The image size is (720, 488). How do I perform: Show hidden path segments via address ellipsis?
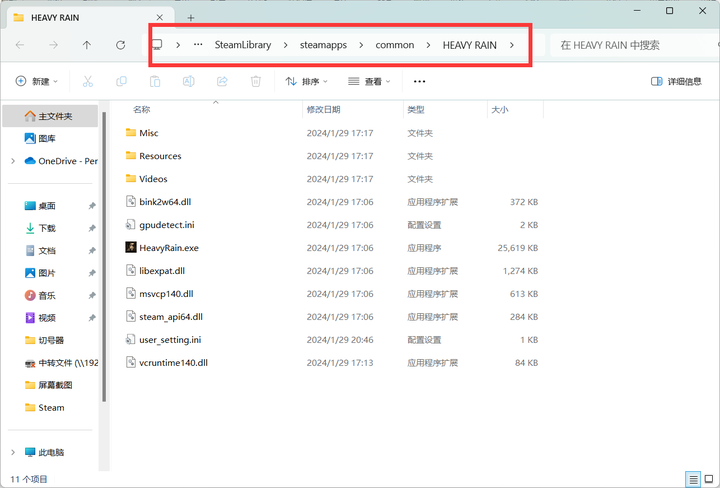[x=198, y=45]
